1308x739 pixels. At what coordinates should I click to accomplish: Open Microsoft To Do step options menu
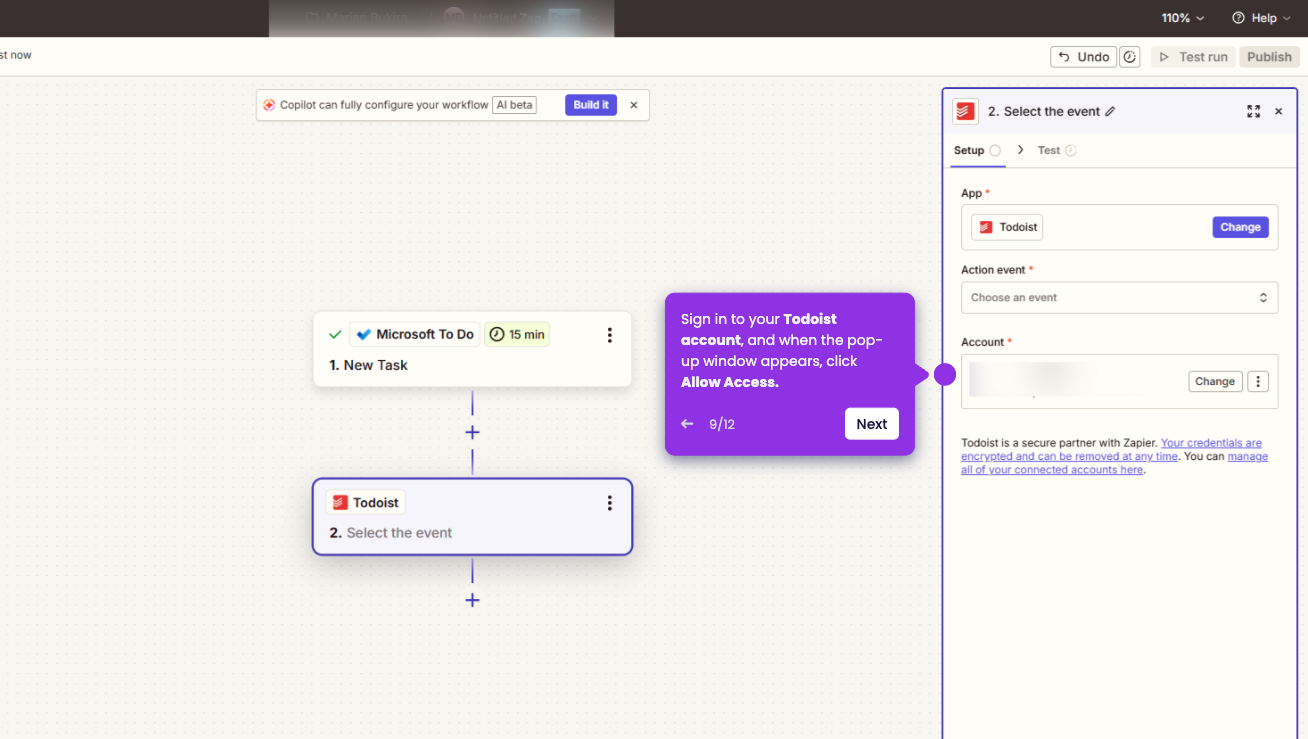click(x=610, y=335)
